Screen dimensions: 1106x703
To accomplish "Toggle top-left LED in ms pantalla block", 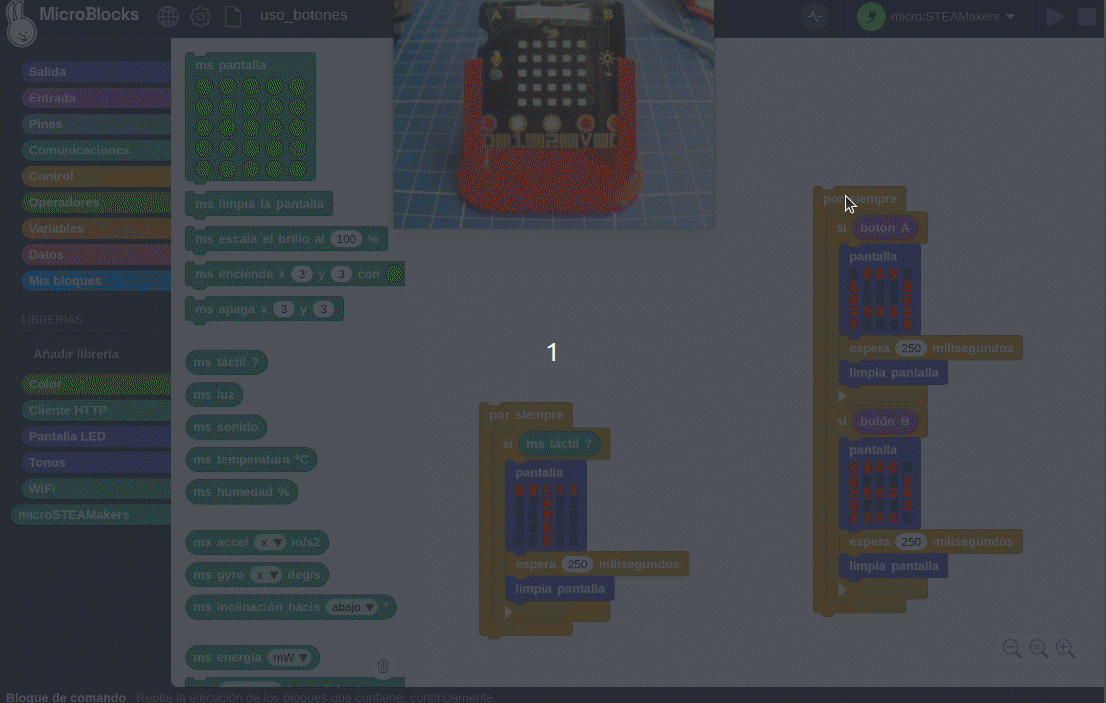I will coord(204,87).
